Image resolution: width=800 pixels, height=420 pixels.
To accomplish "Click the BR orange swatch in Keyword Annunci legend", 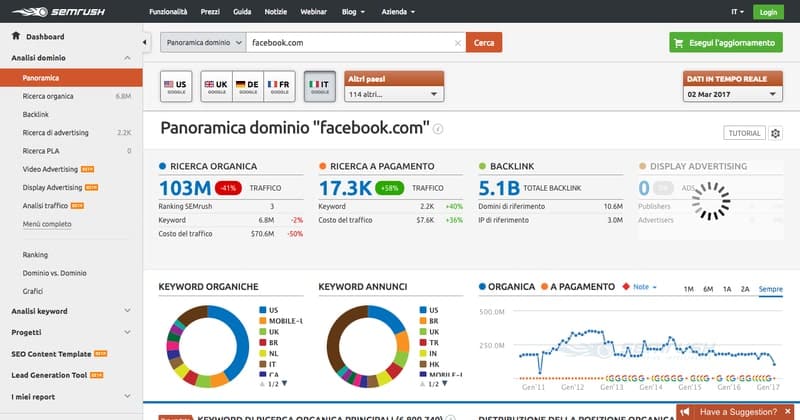I will click(x=423, y=321).
